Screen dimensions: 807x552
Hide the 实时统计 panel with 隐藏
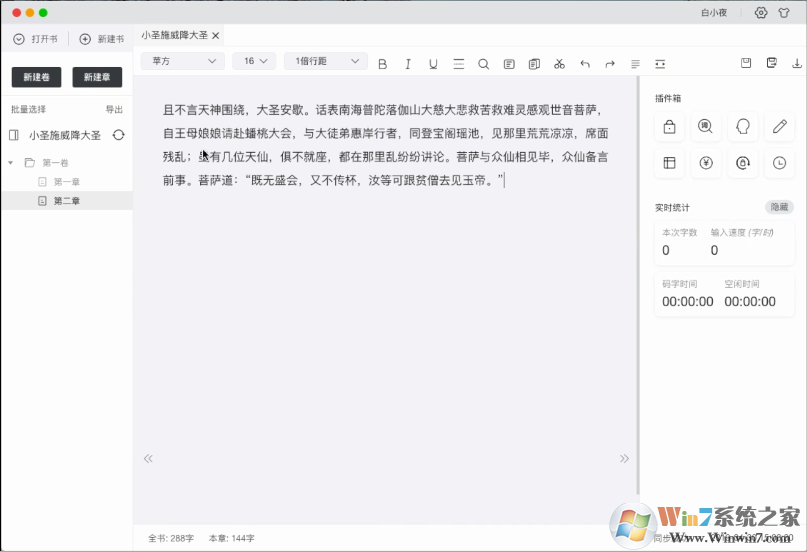(779, 207)
